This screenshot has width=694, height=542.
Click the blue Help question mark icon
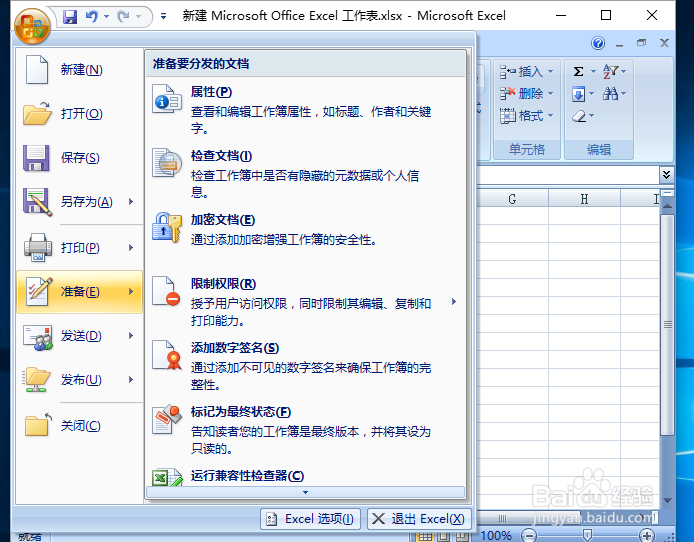[x=598, y=43]
